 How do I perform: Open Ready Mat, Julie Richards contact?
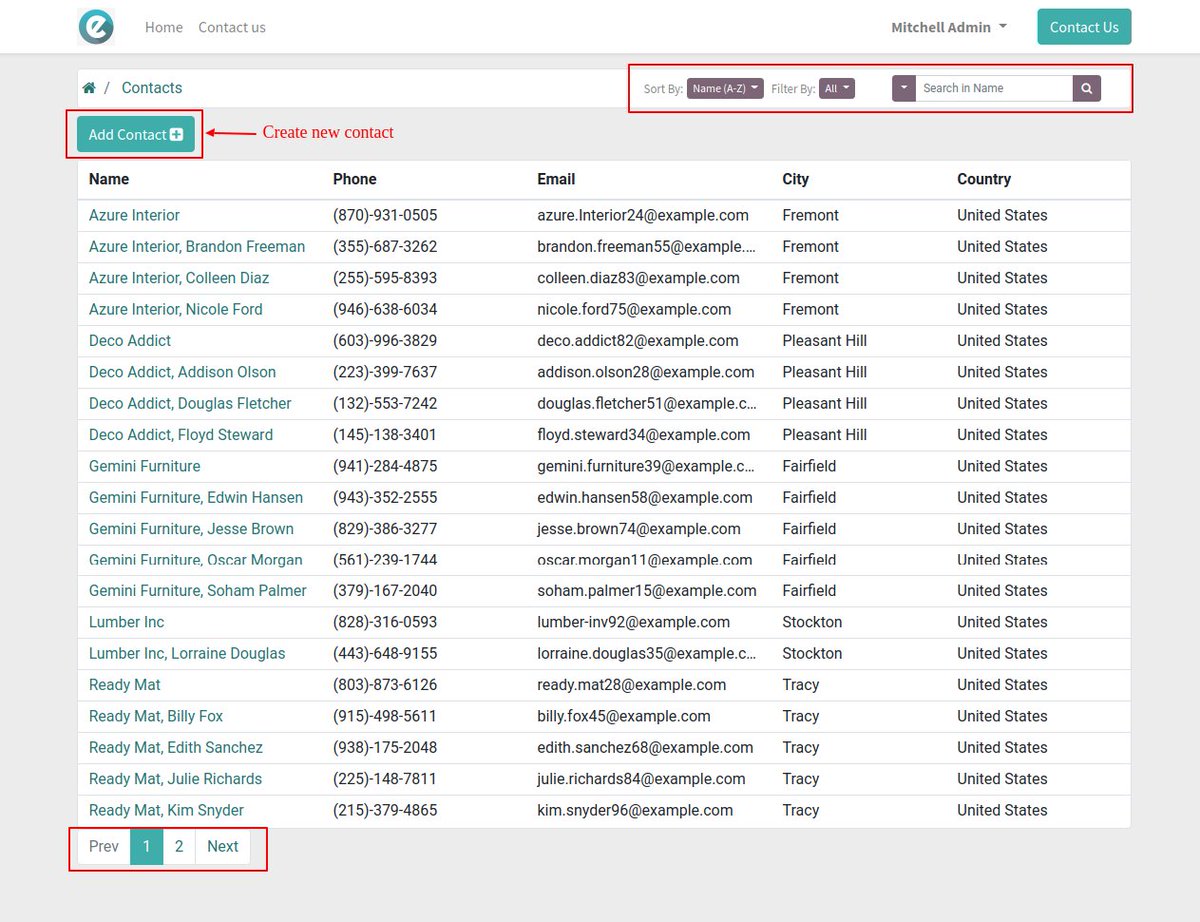coord(175,779)
